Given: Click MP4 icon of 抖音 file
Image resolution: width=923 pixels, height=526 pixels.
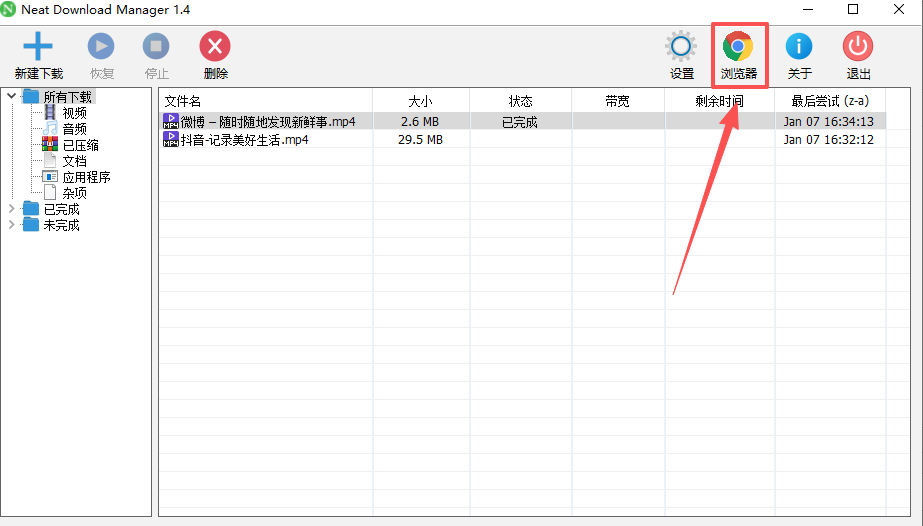Looking at the screenshot, I should [x=171, y=139].
